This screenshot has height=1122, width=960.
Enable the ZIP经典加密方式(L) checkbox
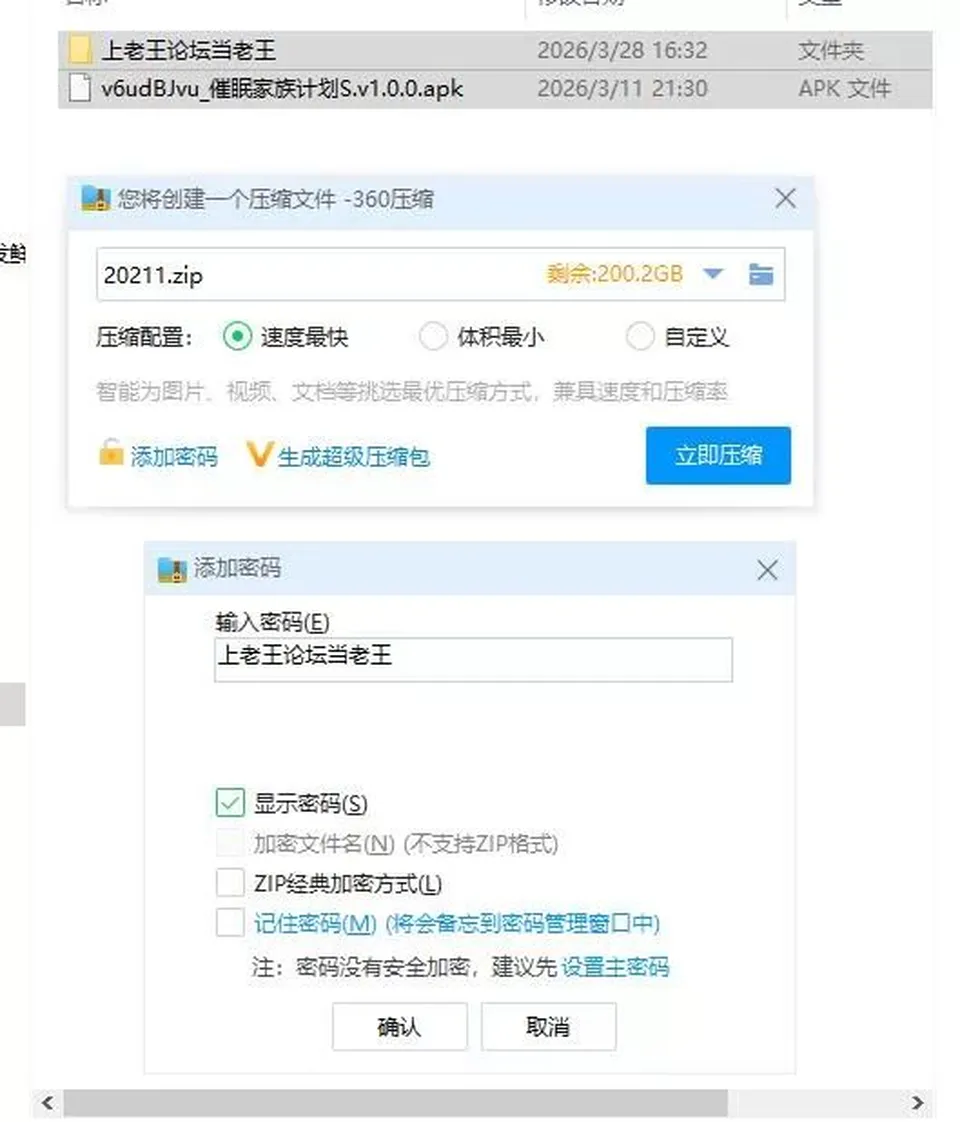230,883
